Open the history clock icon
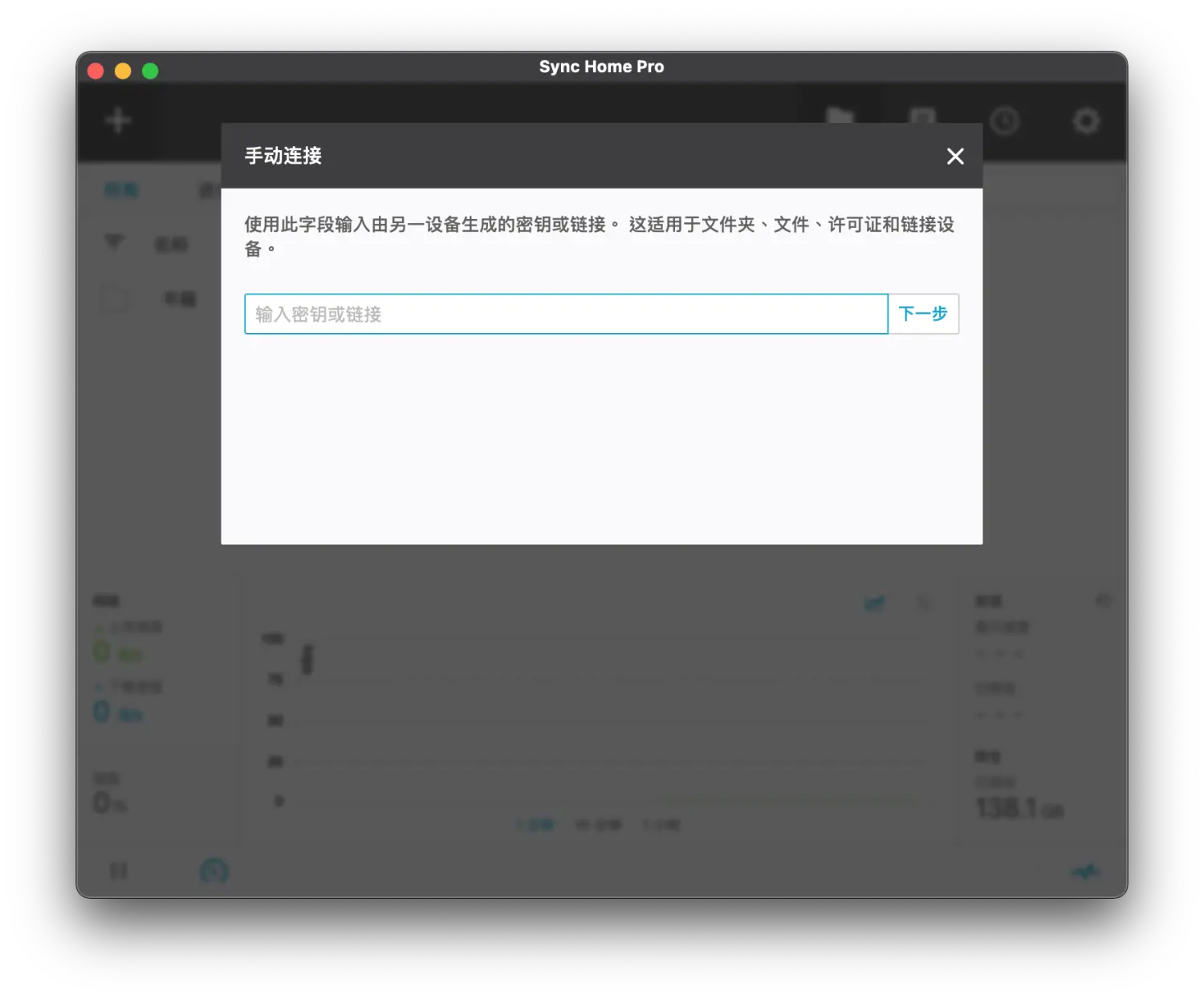Viewport: 1204px width, 999px height. 1004,121
